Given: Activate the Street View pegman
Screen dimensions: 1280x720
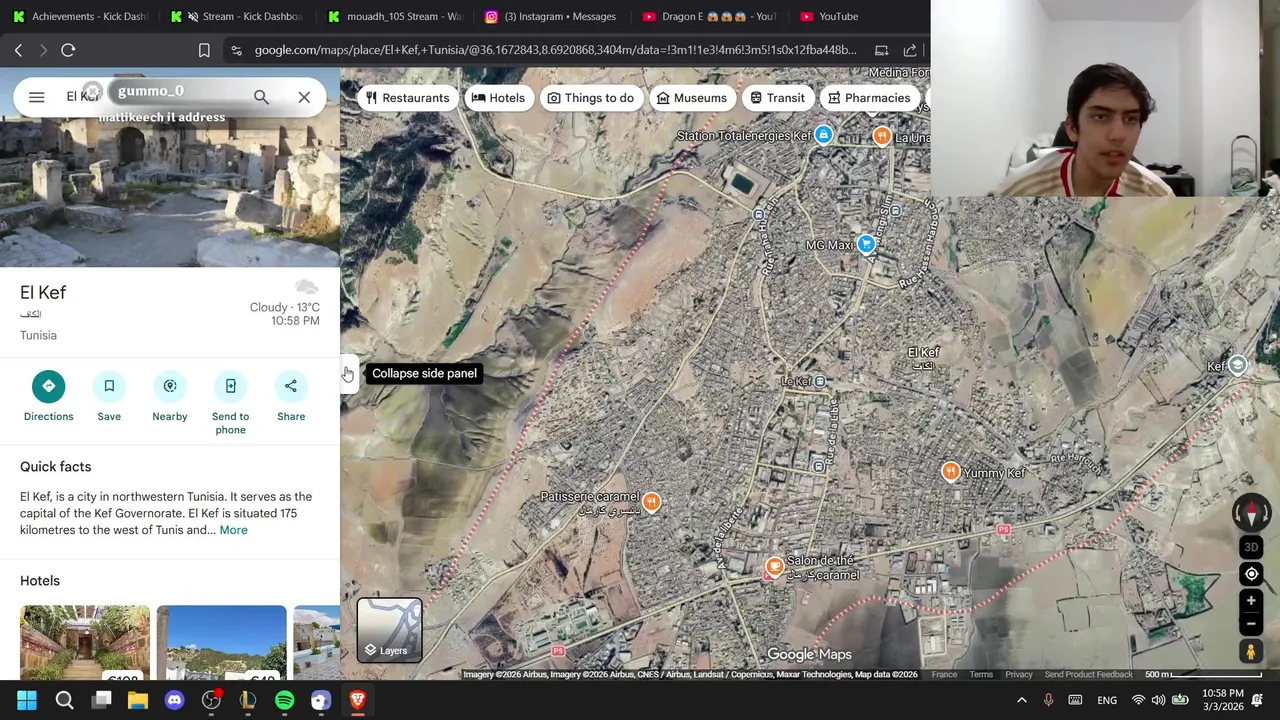Looking at the screenshot, I should pyautogui.click(x=1250, y=651).
